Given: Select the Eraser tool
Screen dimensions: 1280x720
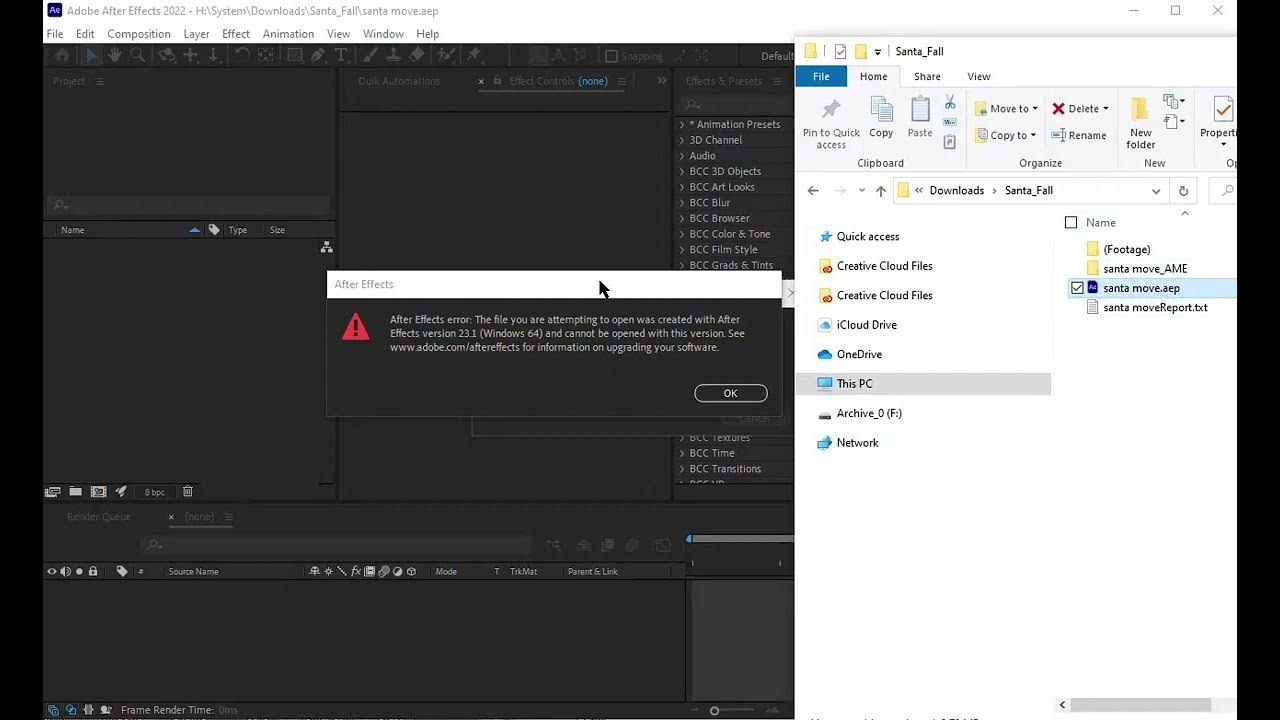Looking at the screenshot, I should (x=416, y=56).
